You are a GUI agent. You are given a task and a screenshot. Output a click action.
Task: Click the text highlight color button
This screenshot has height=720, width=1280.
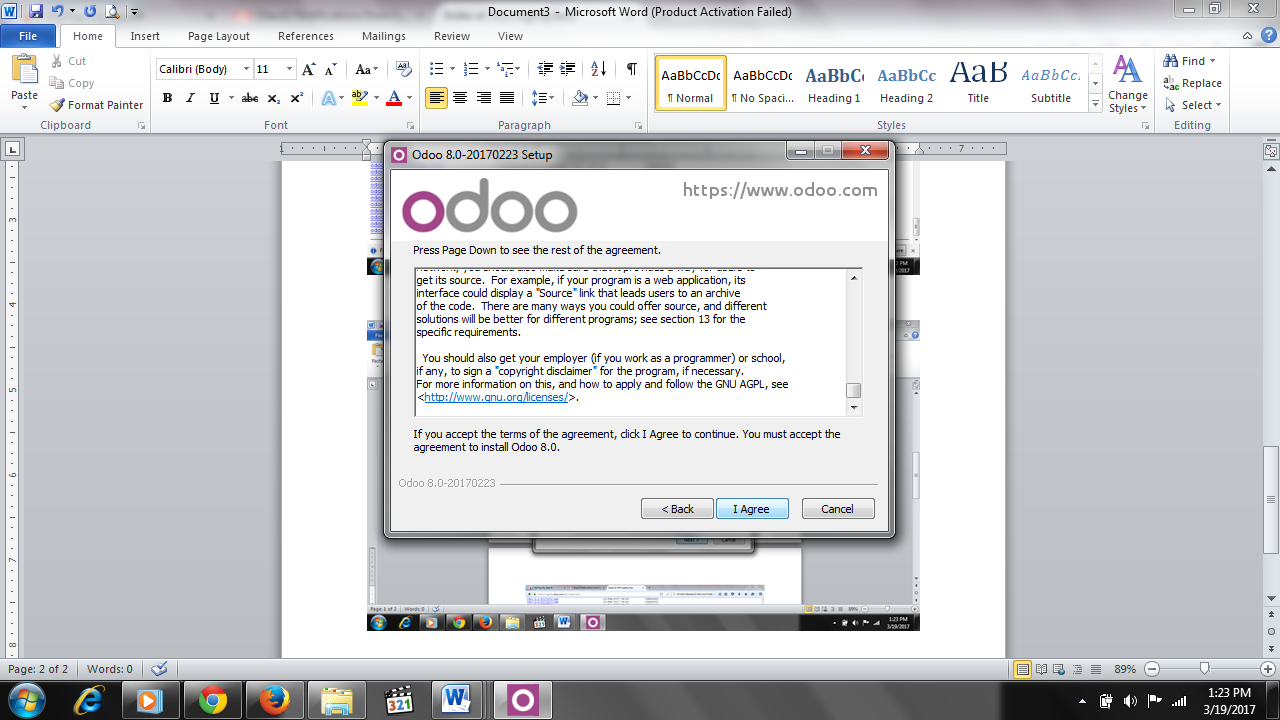359,98
